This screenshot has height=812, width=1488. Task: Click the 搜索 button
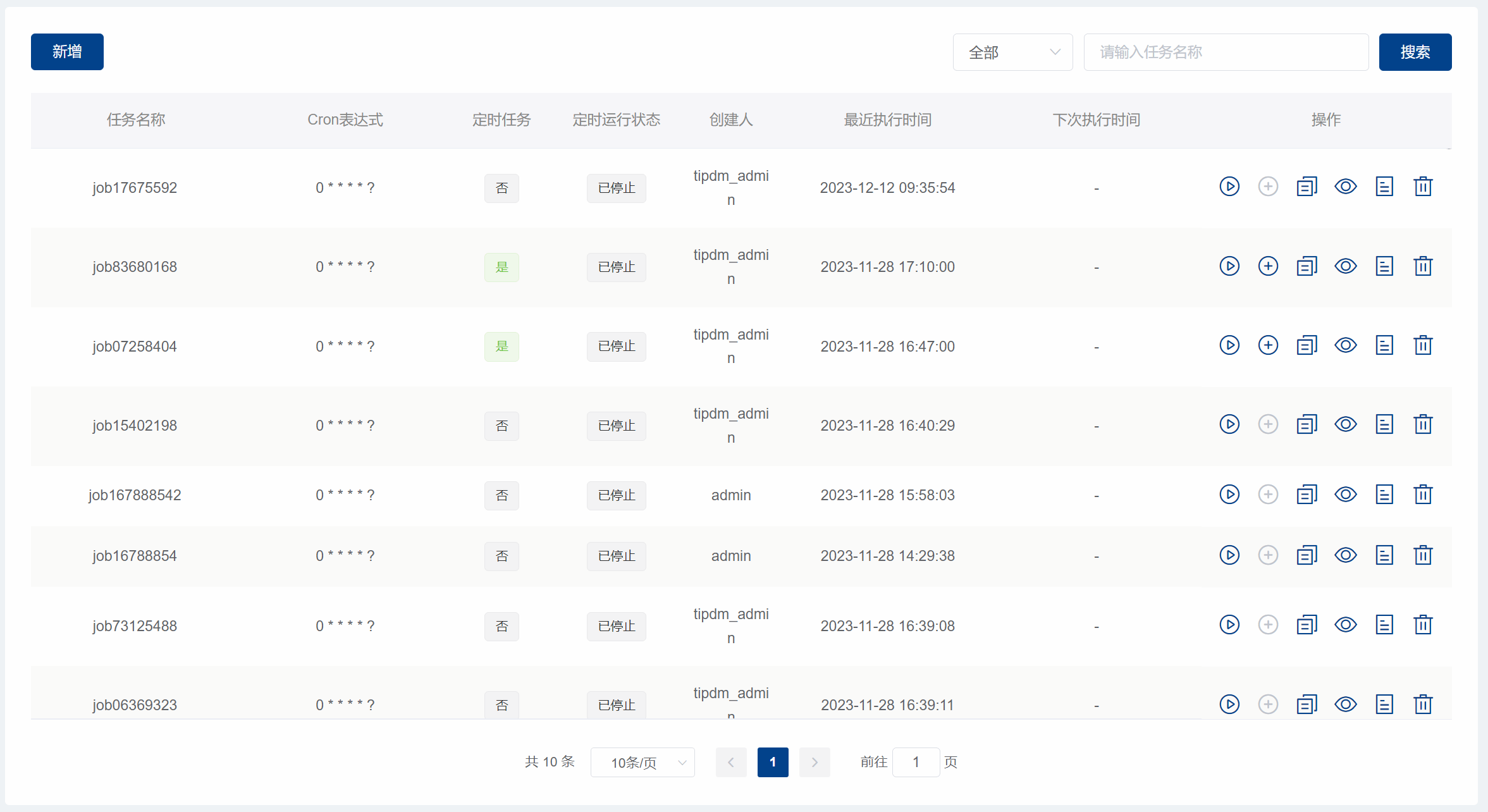point(1415,52)
